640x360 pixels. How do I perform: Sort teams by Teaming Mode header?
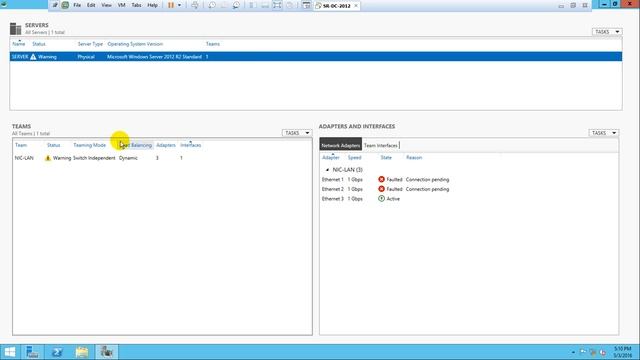[89, 145]
